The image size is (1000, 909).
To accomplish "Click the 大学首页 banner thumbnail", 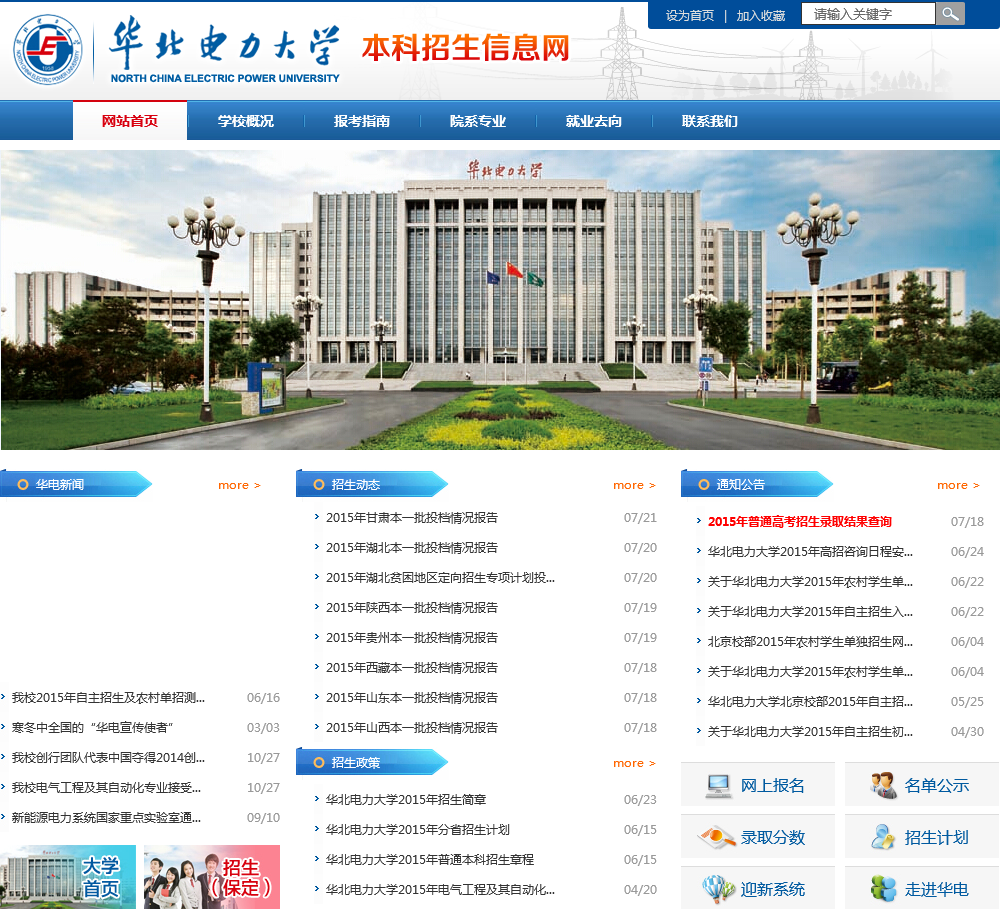I will (68, 877).
